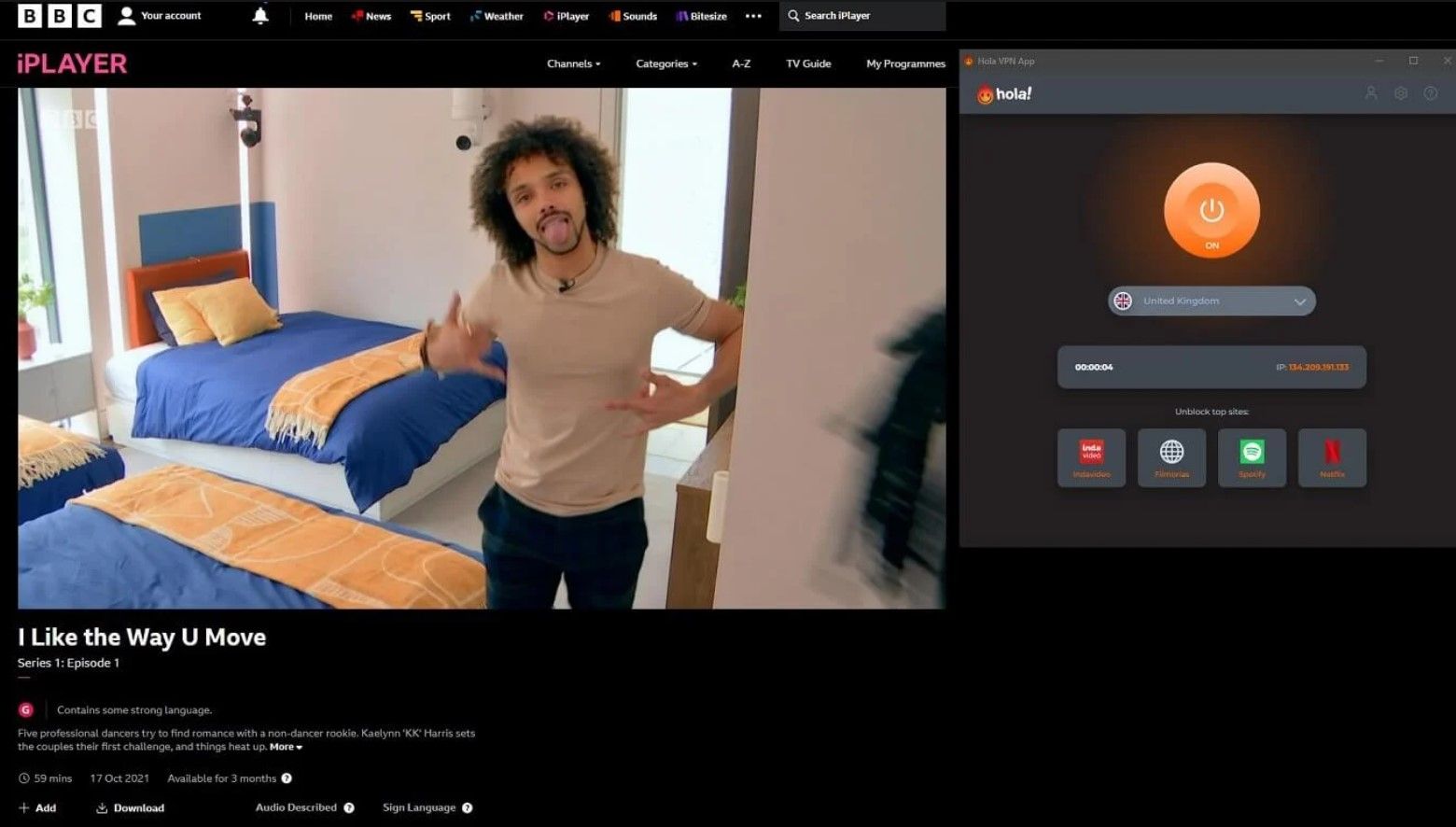Open Bitesize from top navigation
This screenshot has height=827, width=1456.
pyautogui.click(x=702, y=16)
